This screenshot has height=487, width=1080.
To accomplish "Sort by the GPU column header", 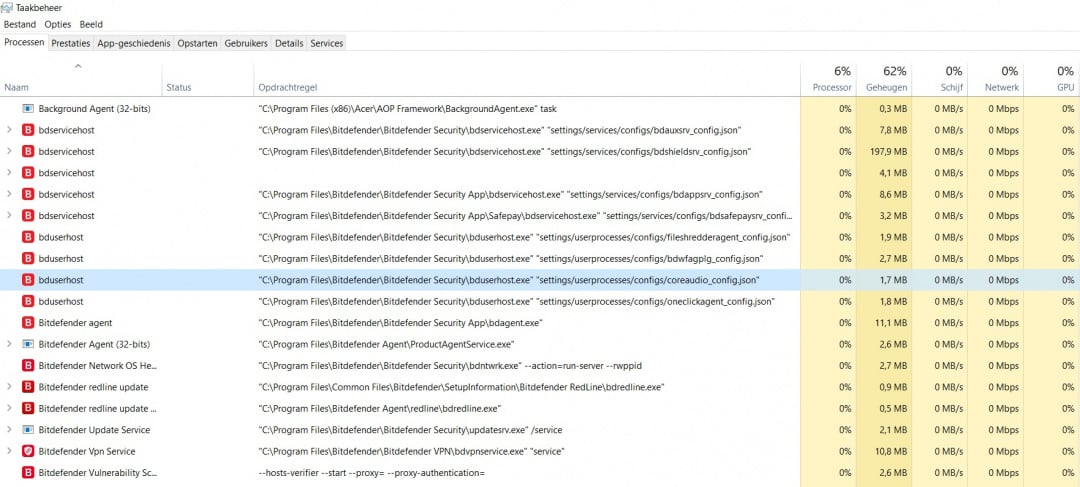I will 1051,79.
